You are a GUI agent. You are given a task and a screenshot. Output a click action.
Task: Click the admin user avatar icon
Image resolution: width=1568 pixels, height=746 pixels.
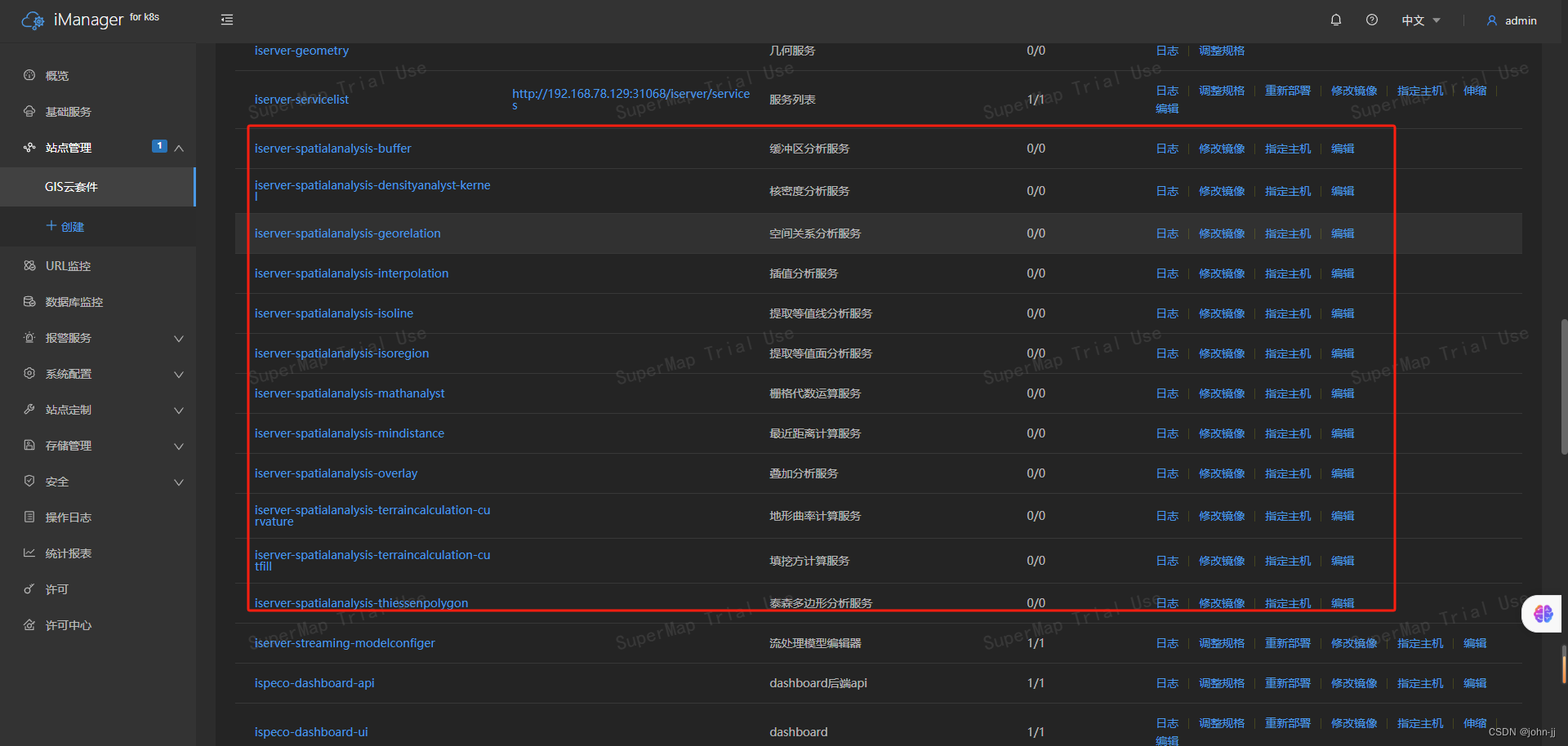(x=1492, y=20)
